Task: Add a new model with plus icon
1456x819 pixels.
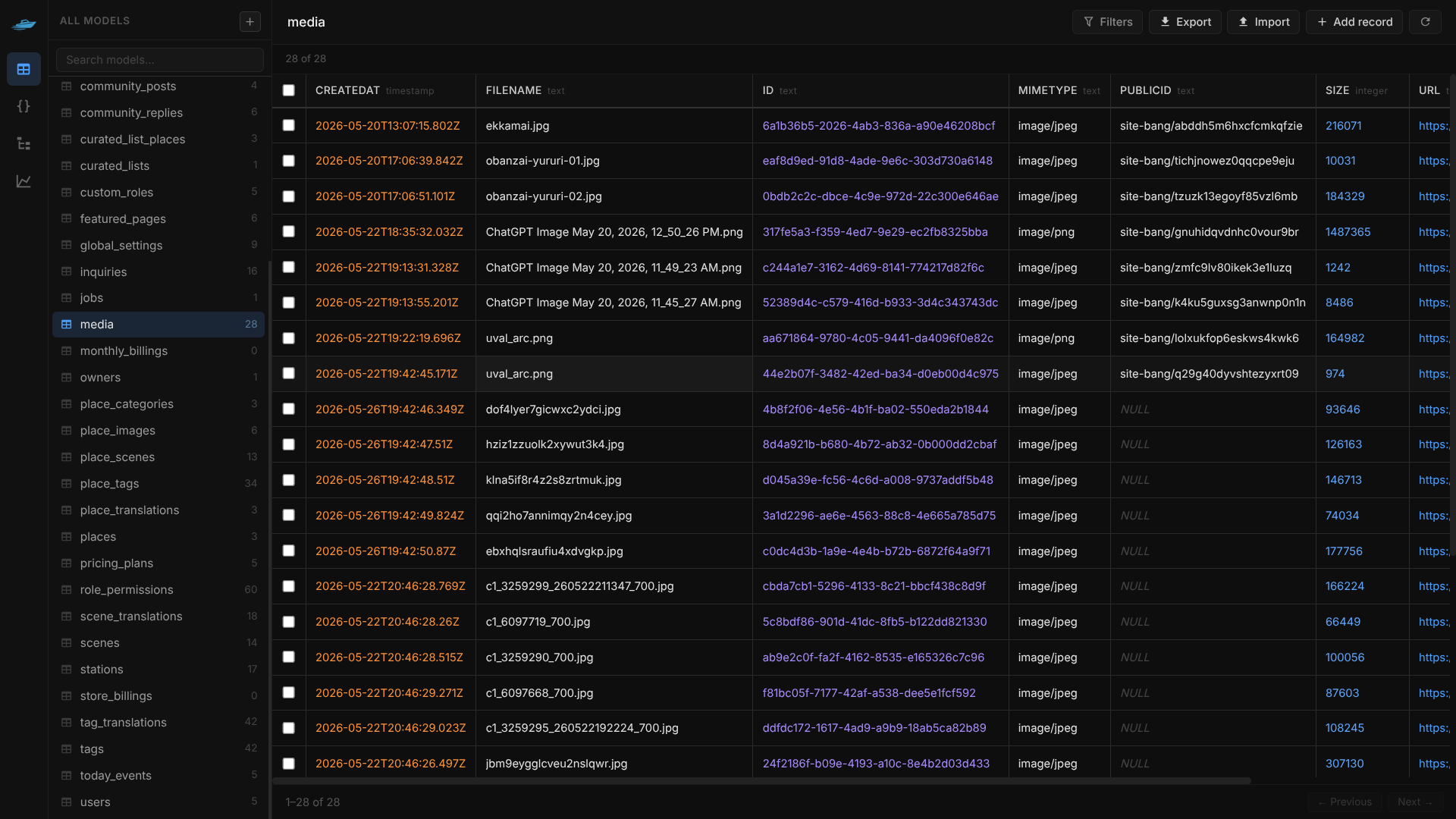Action: 250,21
